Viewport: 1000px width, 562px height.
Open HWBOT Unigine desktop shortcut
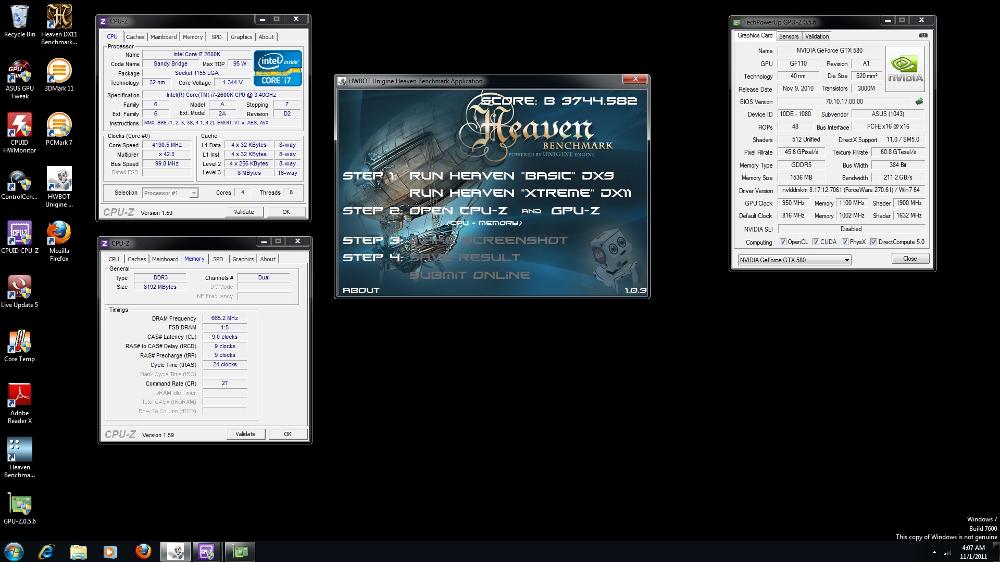click(59, 187)
